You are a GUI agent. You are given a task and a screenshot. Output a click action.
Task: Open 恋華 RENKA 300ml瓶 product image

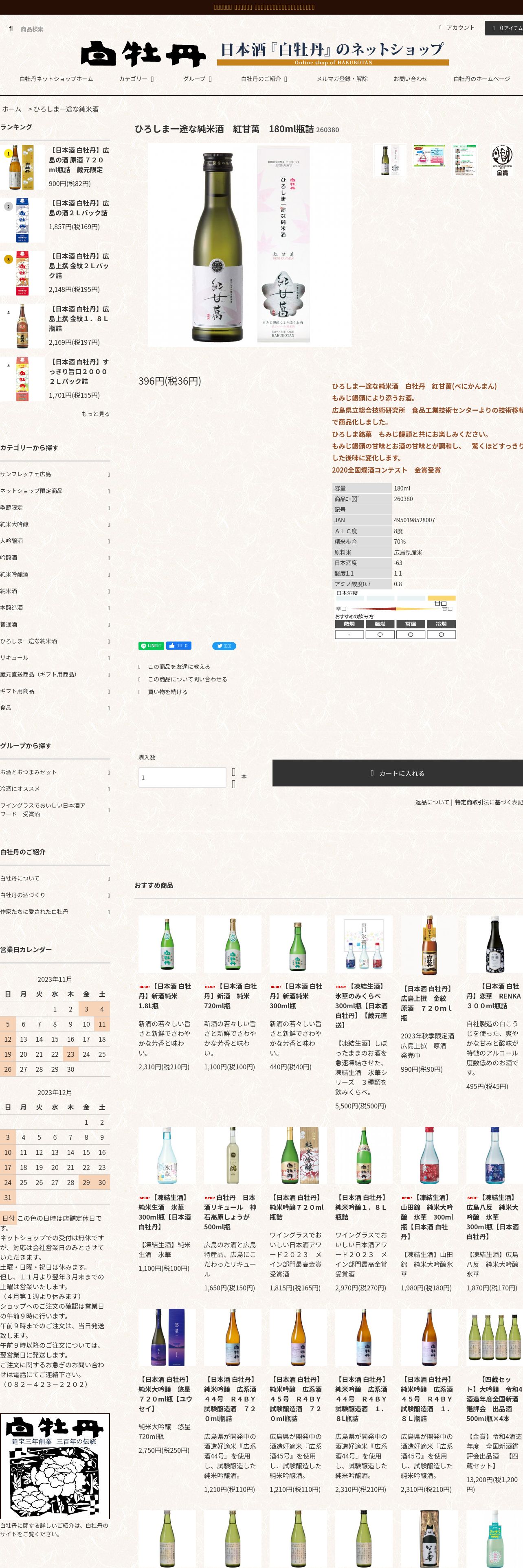click(x=494, y=944)
